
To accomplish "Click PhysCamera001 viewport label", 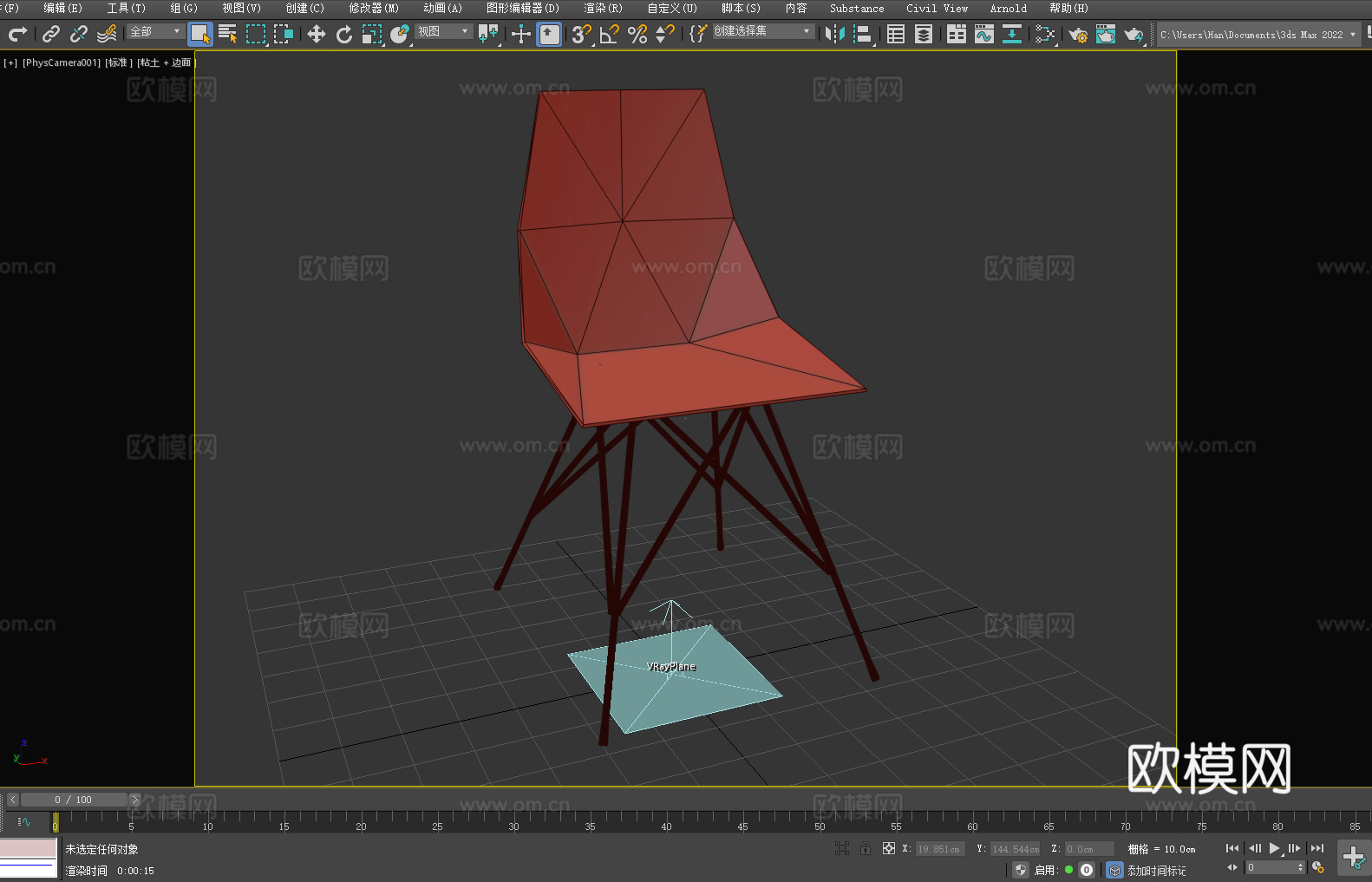I will point(62,62).
